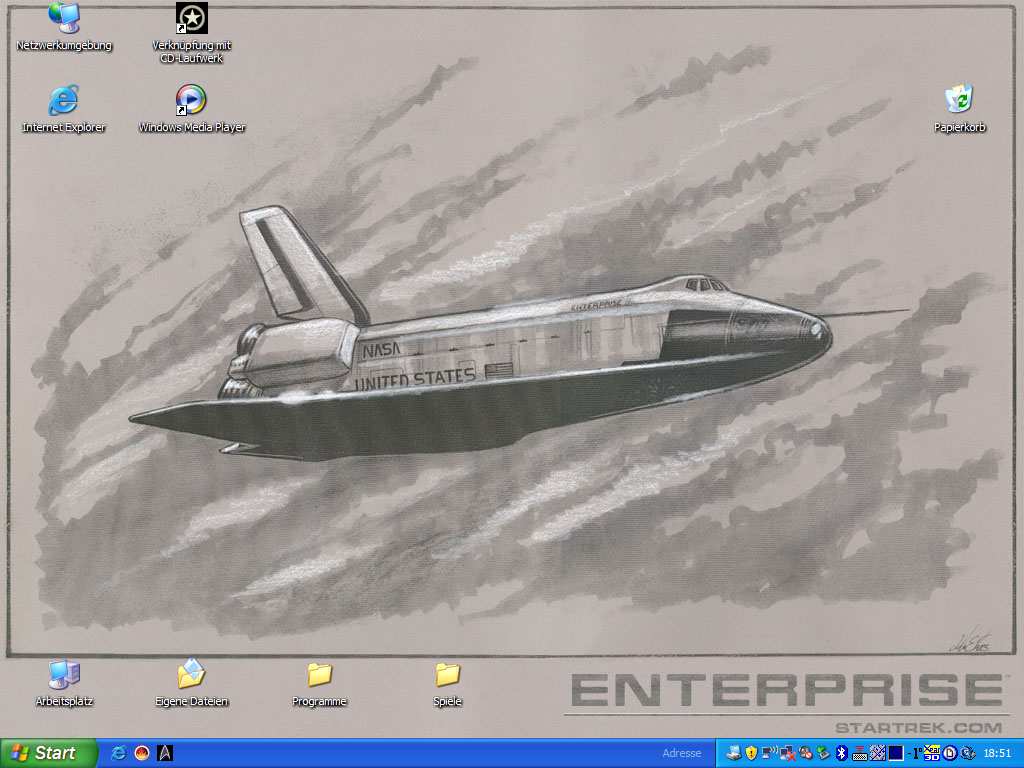This screenshot has width=1024, height=768.
Task: Open Verknüpfung mit CD-Laufwerk shortcut
Action: pyautogui.click(x=191, y=19)
